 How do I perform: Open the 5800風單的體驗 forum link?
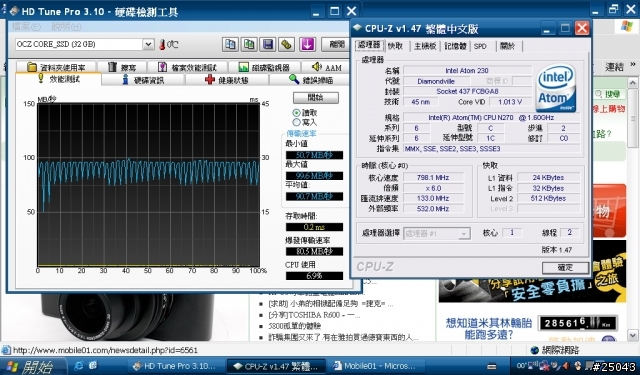pyautogui.click(x=295, y=326)
